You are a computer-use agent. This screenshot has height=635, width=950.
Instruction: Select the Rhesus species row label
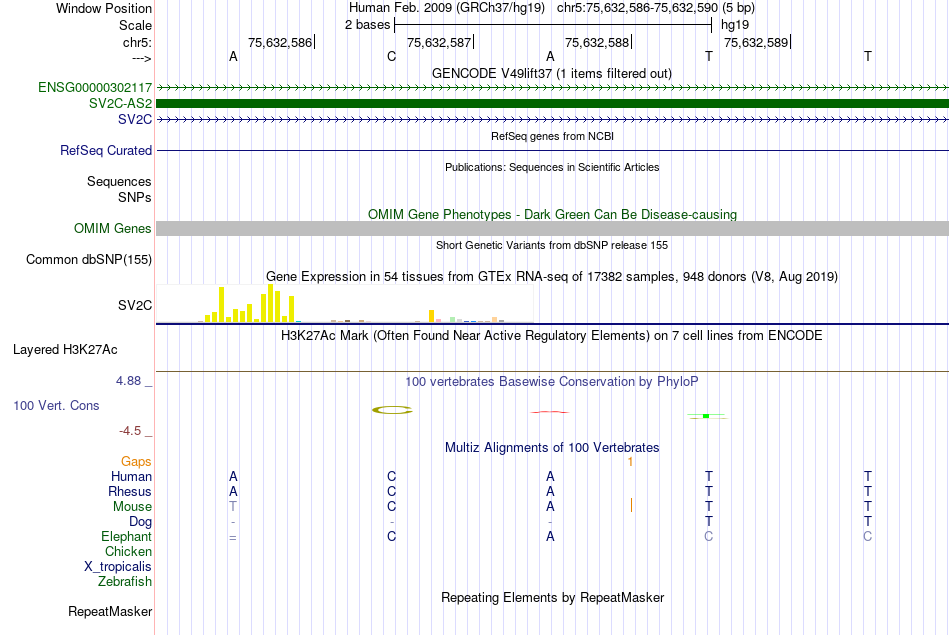coord(130,491)
